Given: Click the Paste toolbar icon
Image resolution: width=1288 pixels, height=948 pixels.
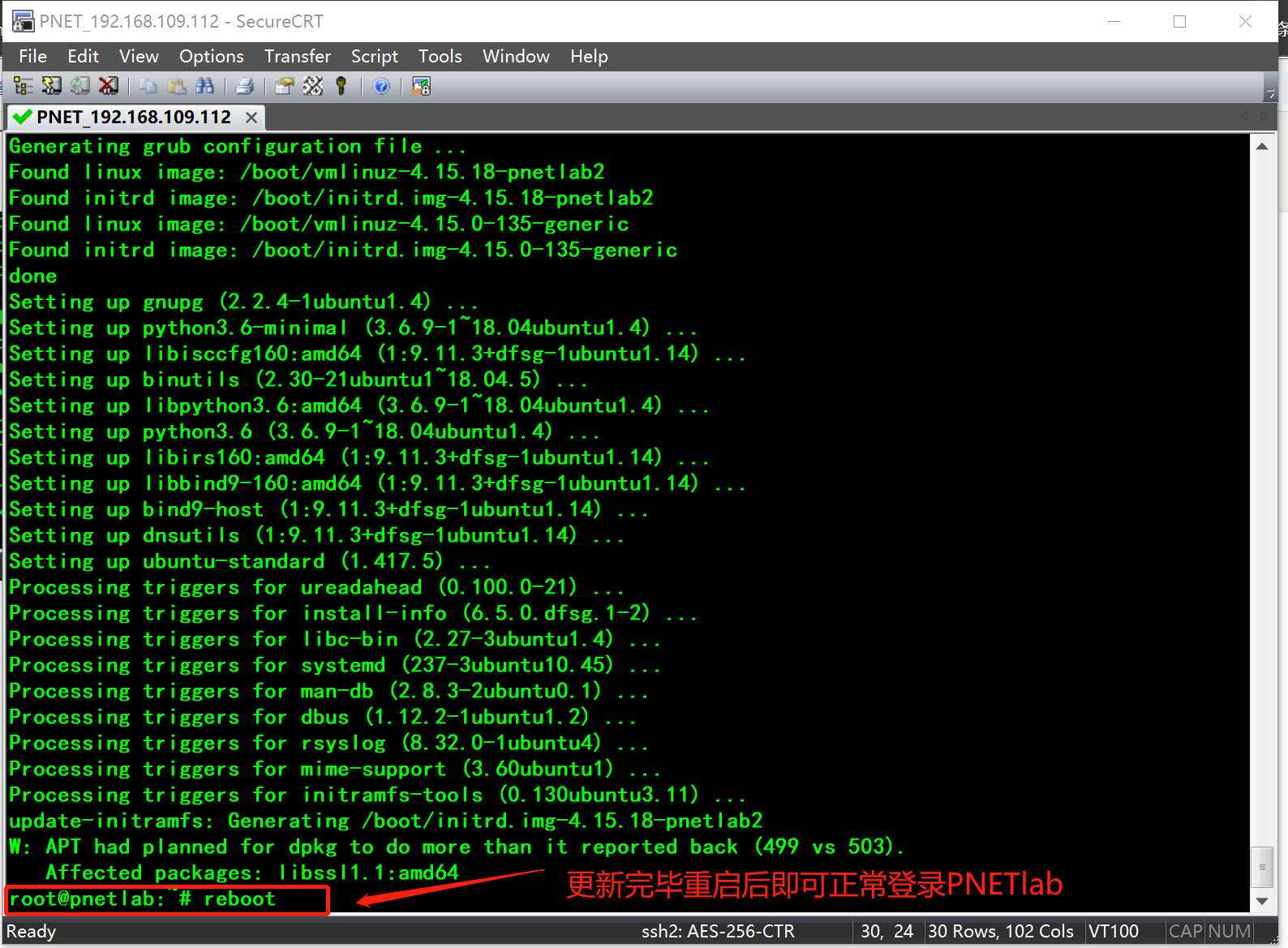Looking at the screenshot, I should click(177, 86).
